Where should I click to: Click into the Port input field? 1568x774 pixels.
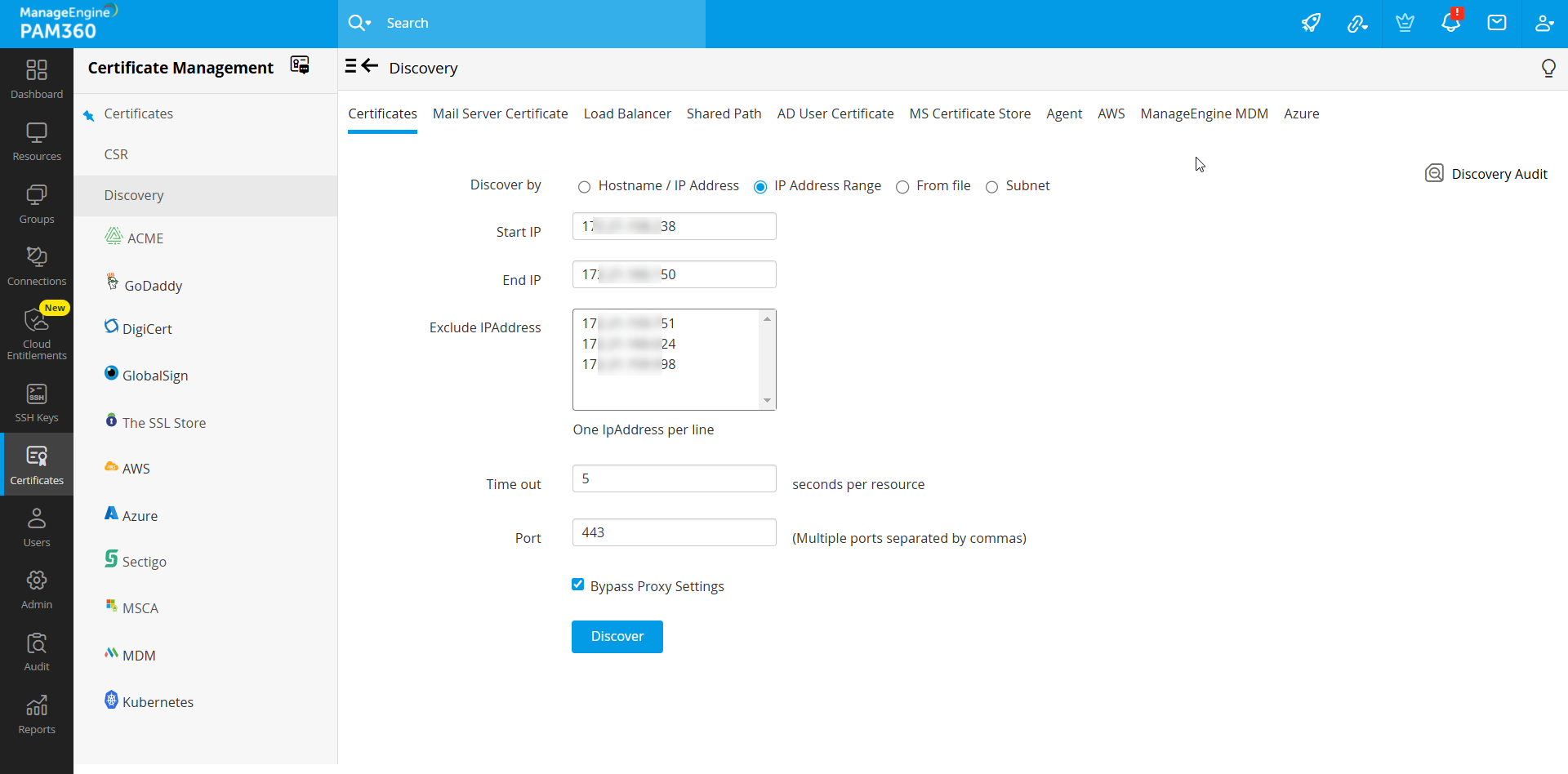pyautogui.click(x=674, y=532)
